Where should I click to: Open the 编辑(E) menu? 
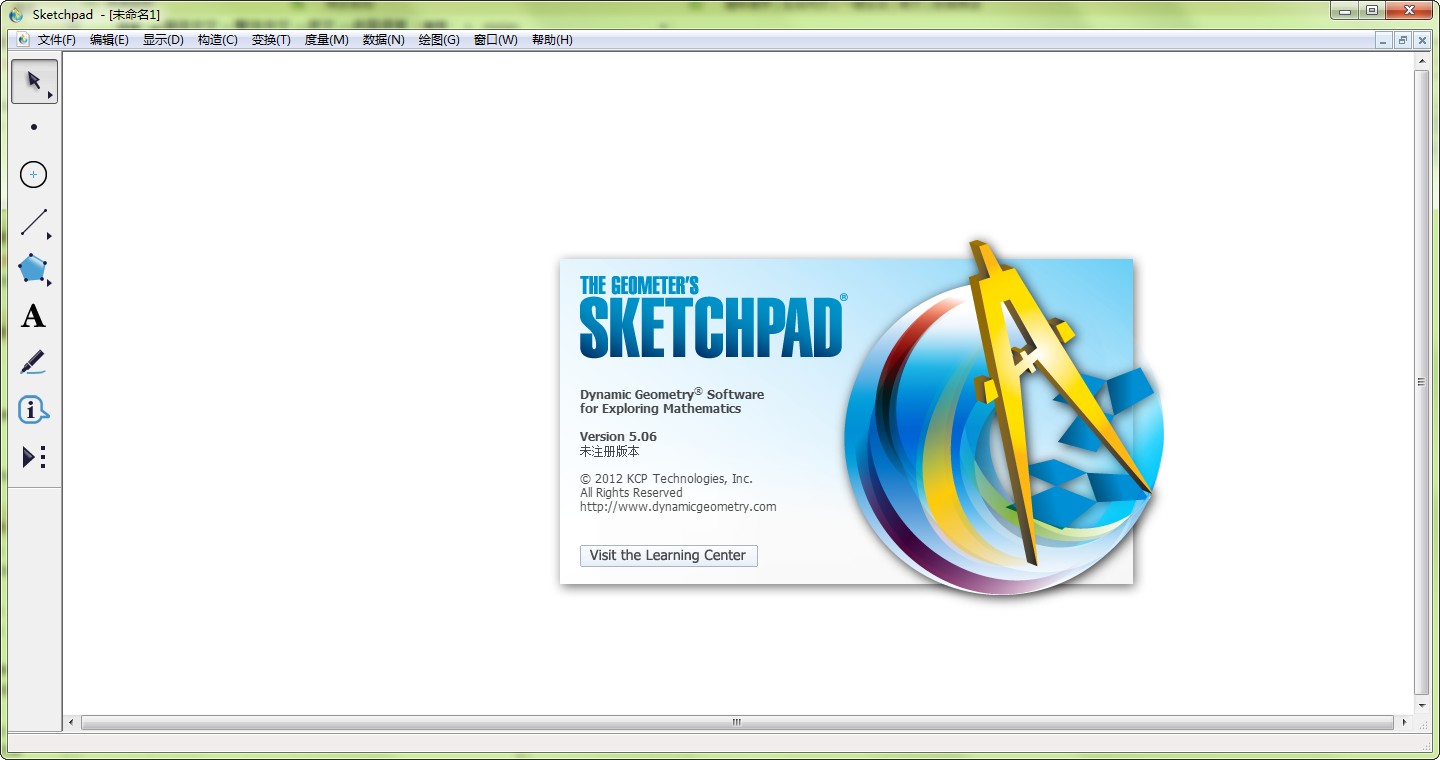tap(109, 40)
